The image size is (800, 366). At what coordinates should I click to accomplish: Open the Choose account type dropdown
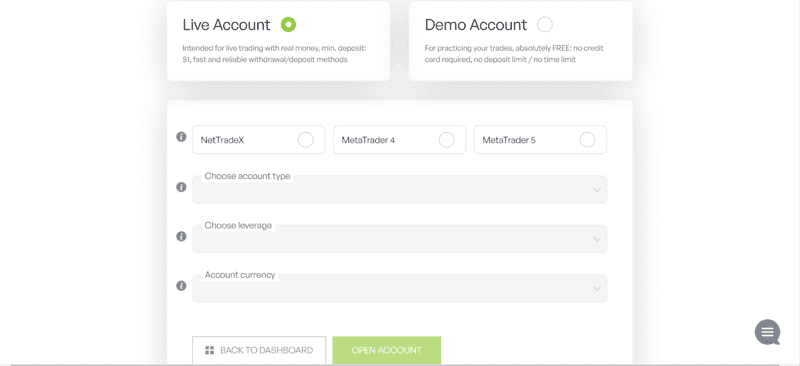(x=399, y=189)
